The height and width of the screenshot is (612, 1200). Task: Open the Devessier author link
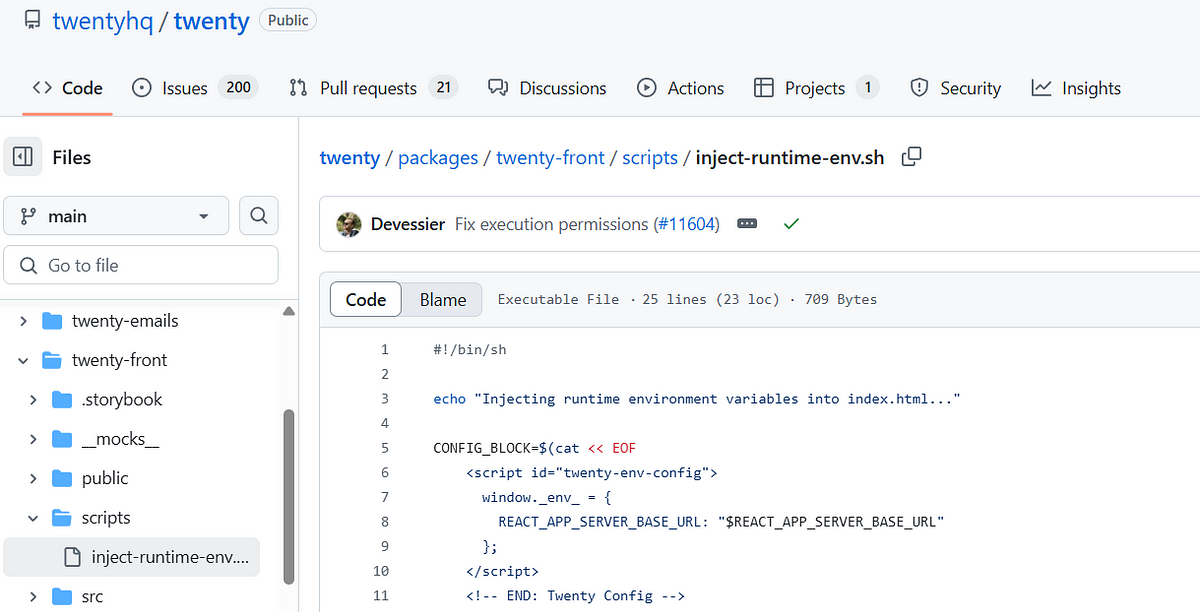[408, 224]
